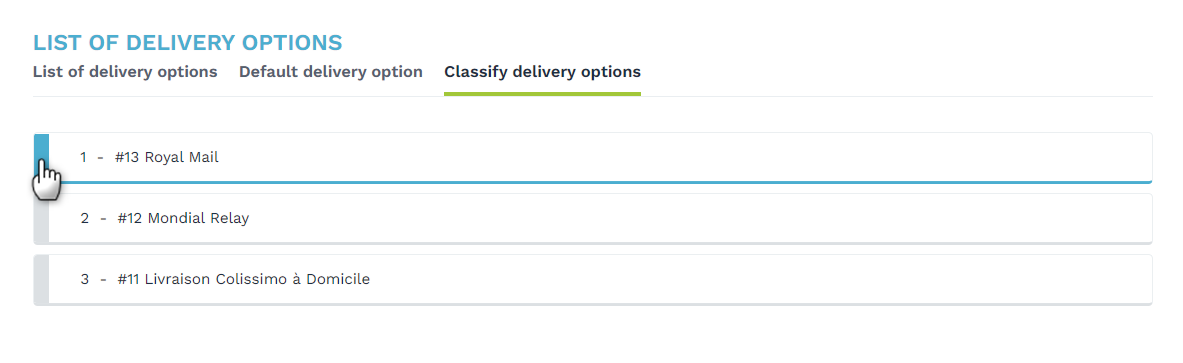The image size is (1183, 363).
Task: Click the word Relay in the second row
Action: pos(231,219)
